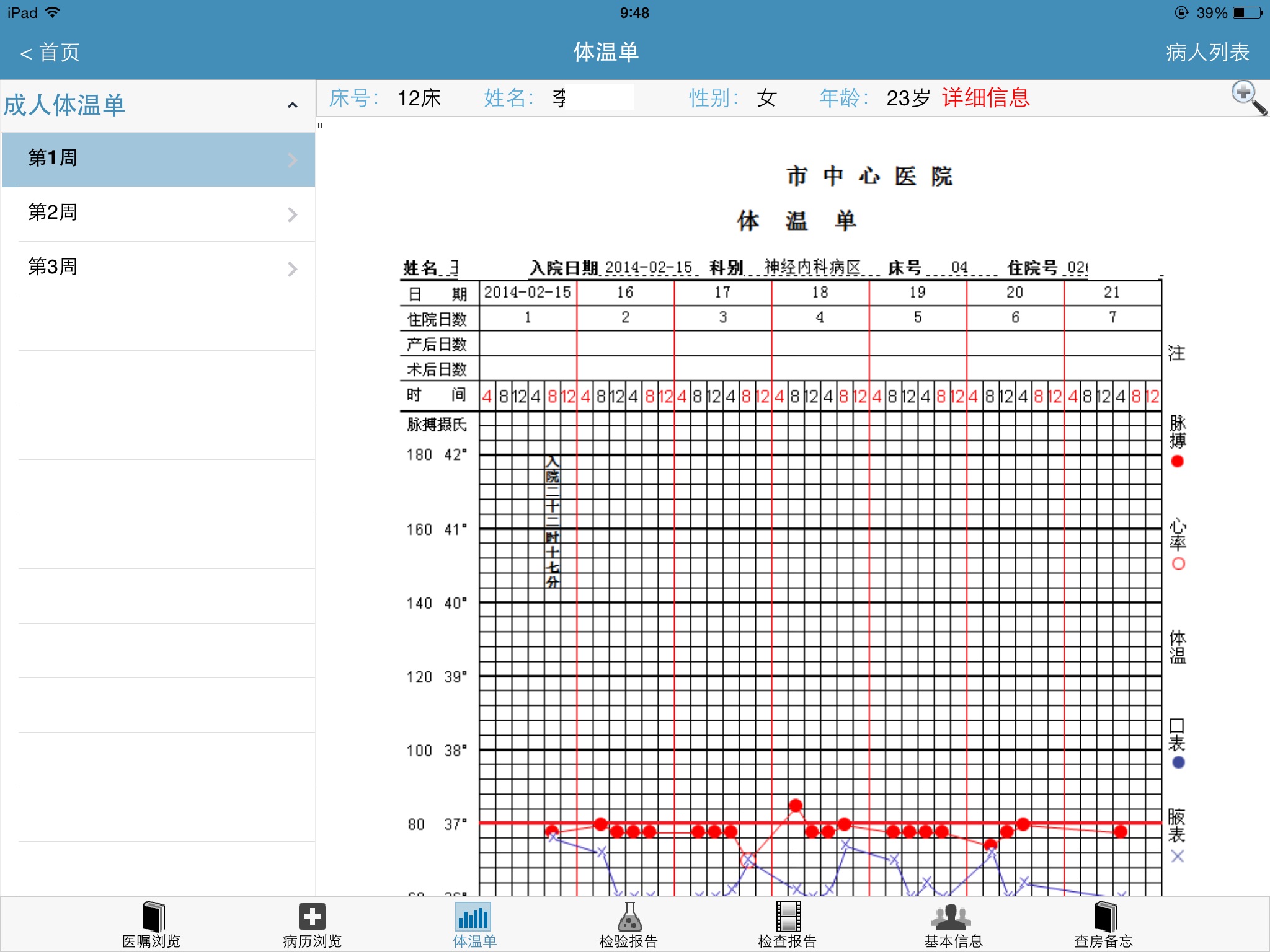Screen dimensions: 1270x952
Task: Click the highest red pulse point on day 18
Action: pyautogui.click(x=796, y=805)
